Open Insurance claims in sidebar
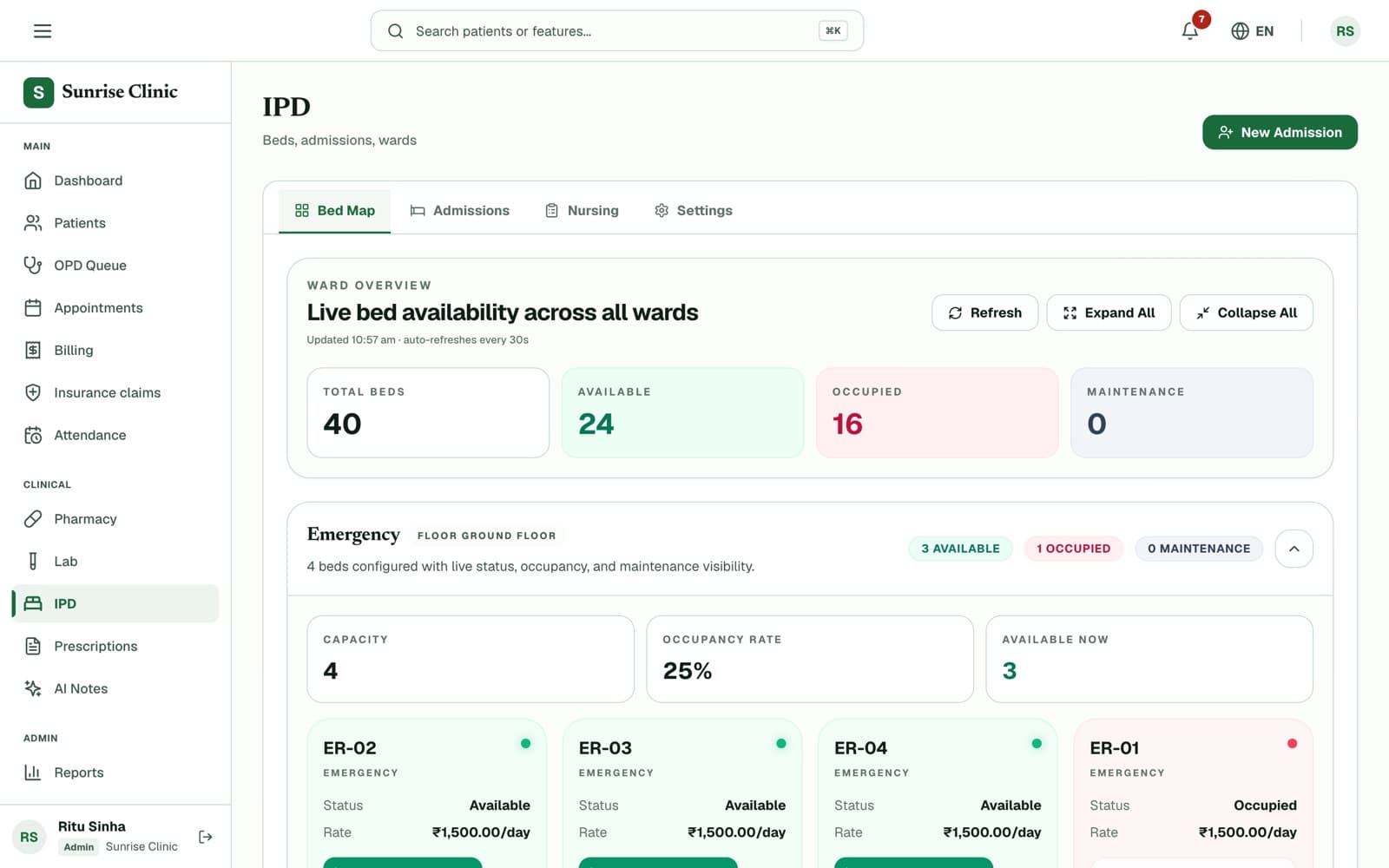1389x868 pixels. (x=115, y=393)
